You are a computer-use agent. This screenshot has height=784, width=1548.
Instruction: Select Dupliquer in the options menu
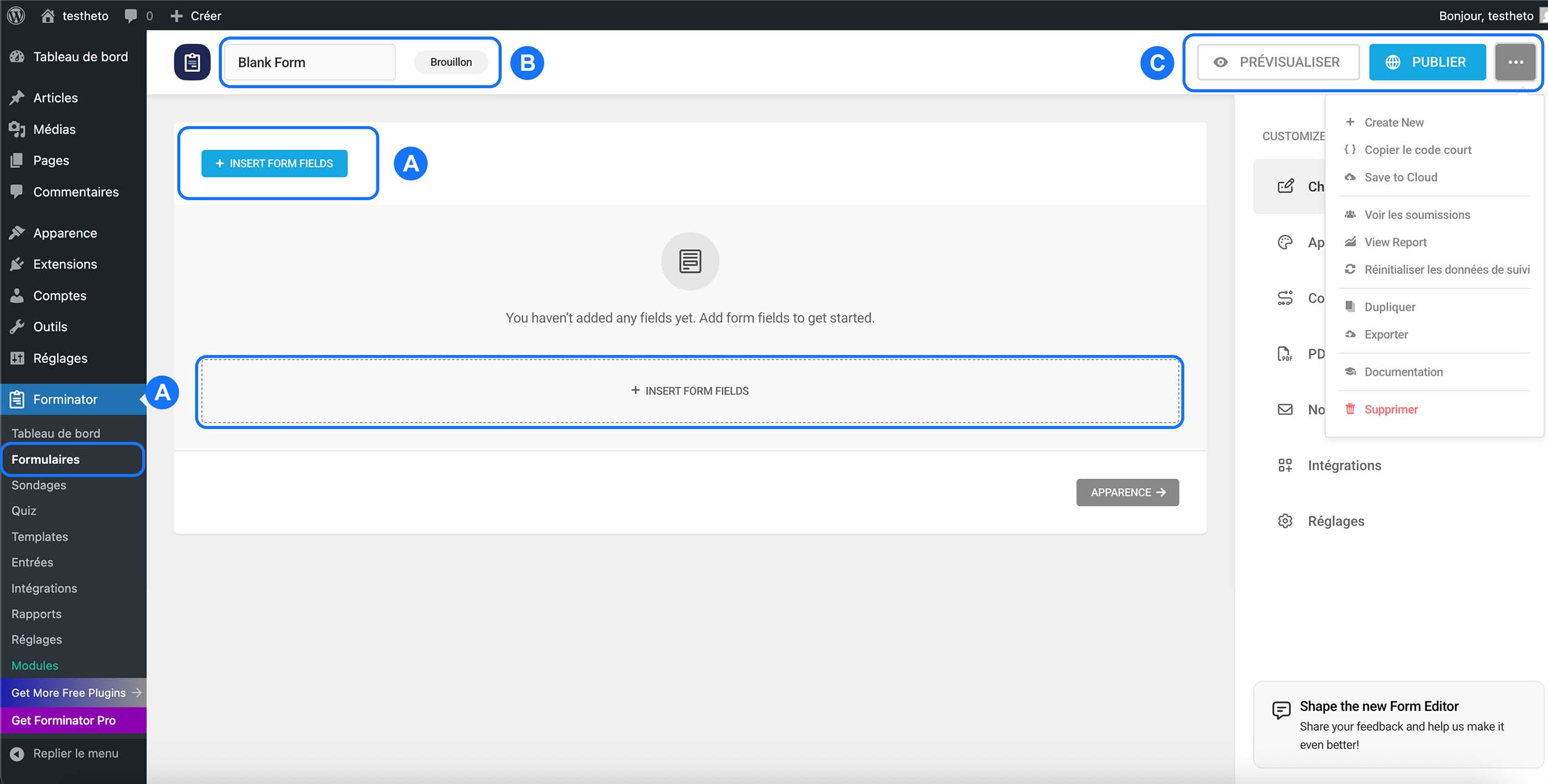click(x=1389, y=306)
